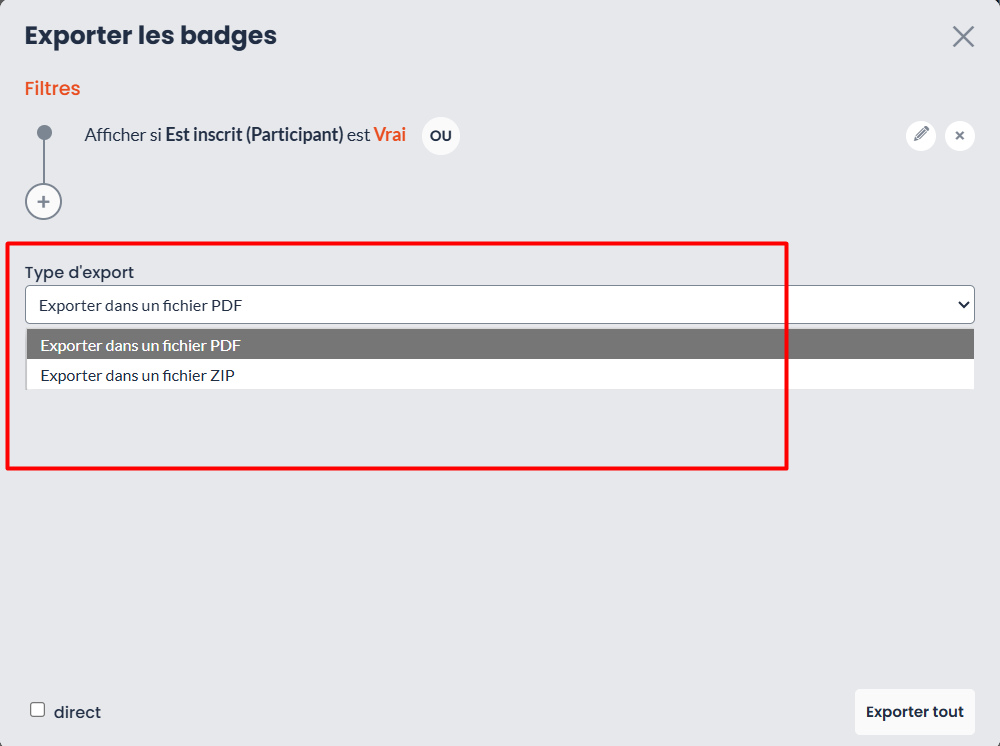Click the orange Vrai value
Screen dimensions: 1000x746
(390, 135)
